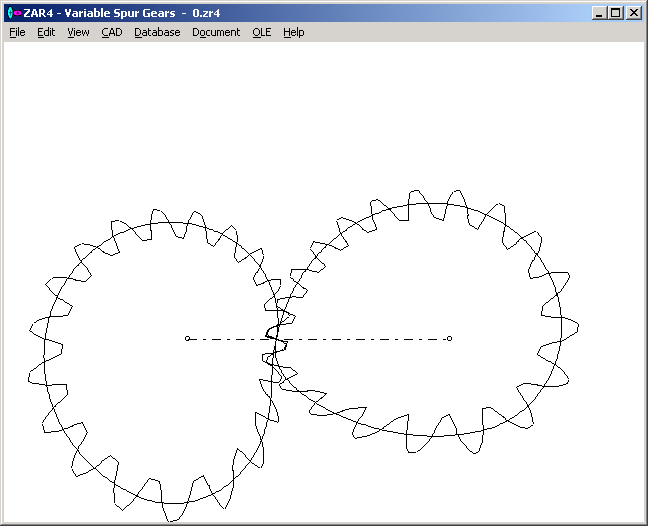The width and height of the screenshot is (648, 526).
Task: Open the Database menu
Action: 157,32
